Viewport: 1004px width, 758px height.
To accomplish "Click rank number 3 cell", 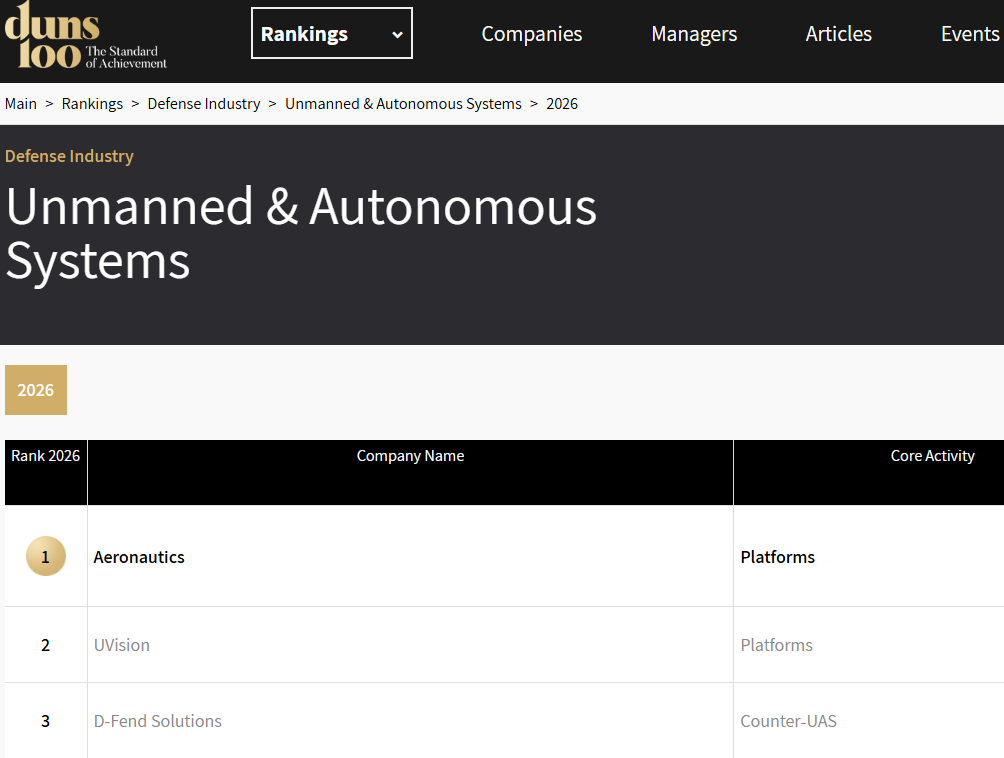I will (45, 721).
